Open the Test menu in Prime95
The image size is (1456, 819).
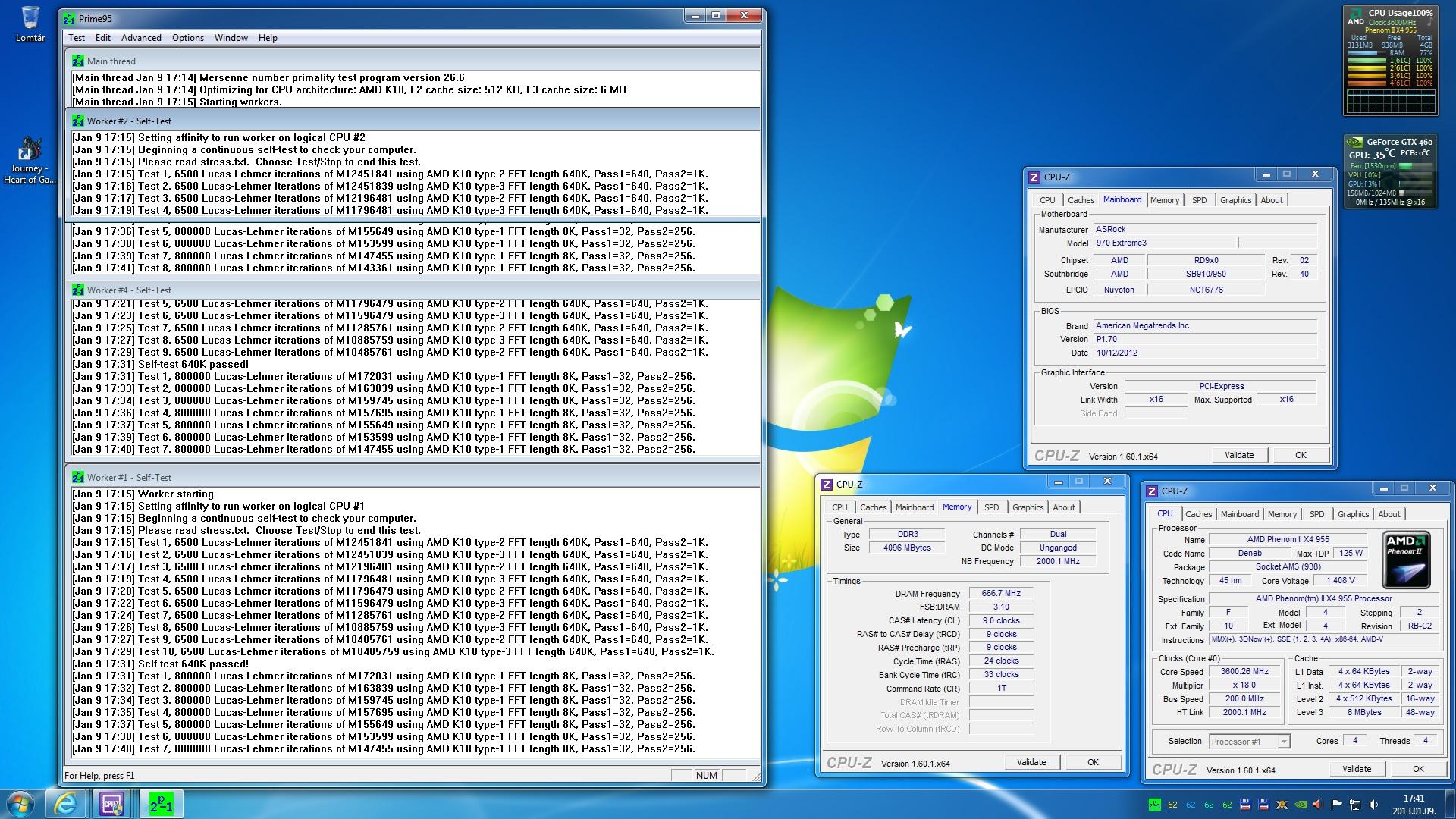tap(77, 38)
